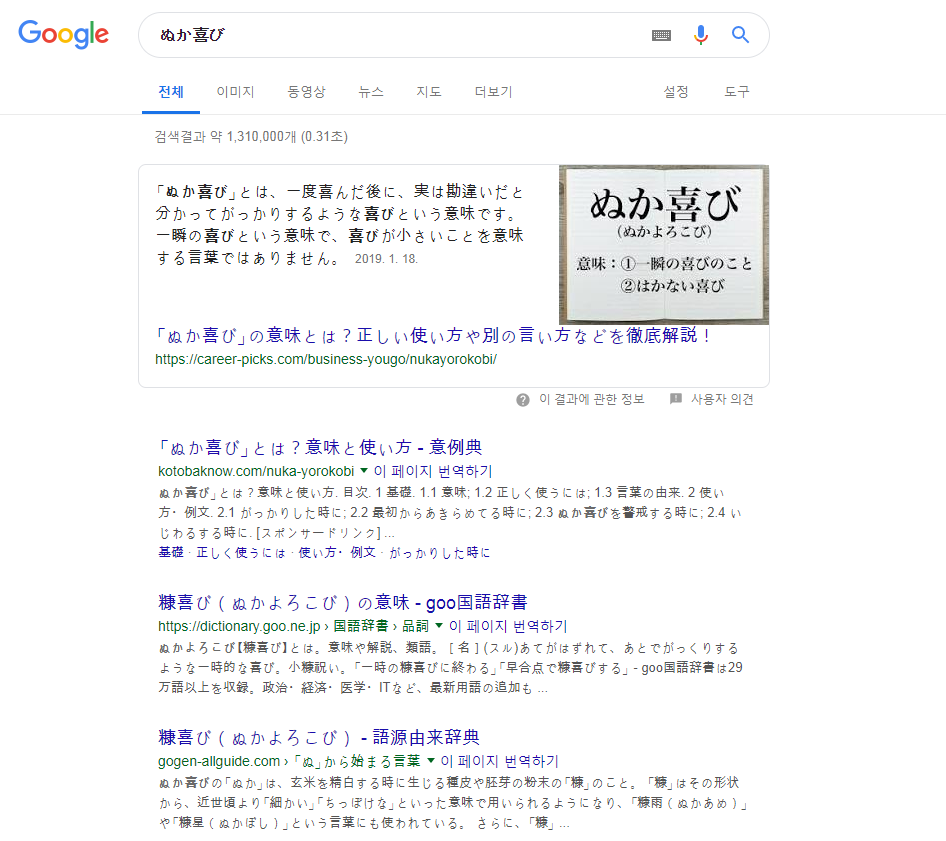Screen dimensions: 946x841
Task: Click the 基礎 sitelink
Action: (171, 552)
